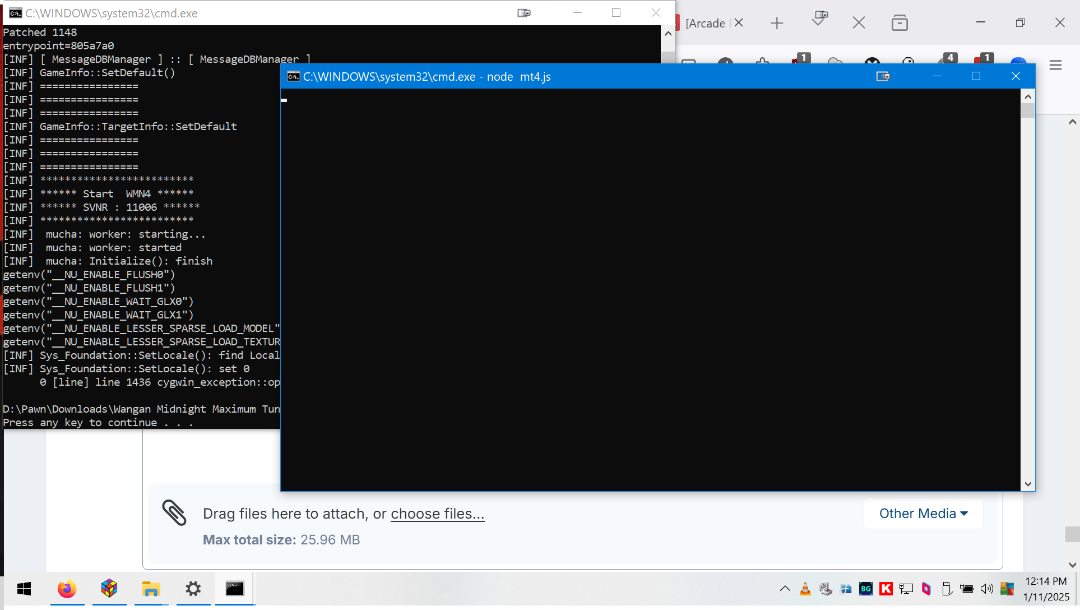The height and width of the screenshot is (610, 1080).
Task: Click the paperclip attachment icon
Action: click(174, 513)
